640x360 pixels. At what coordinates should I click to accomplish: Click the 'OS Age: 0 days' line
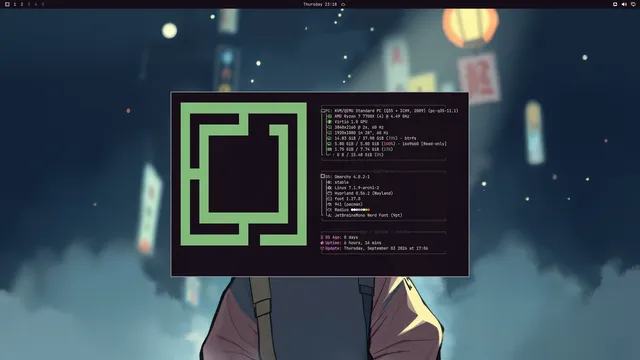(339, 237)
